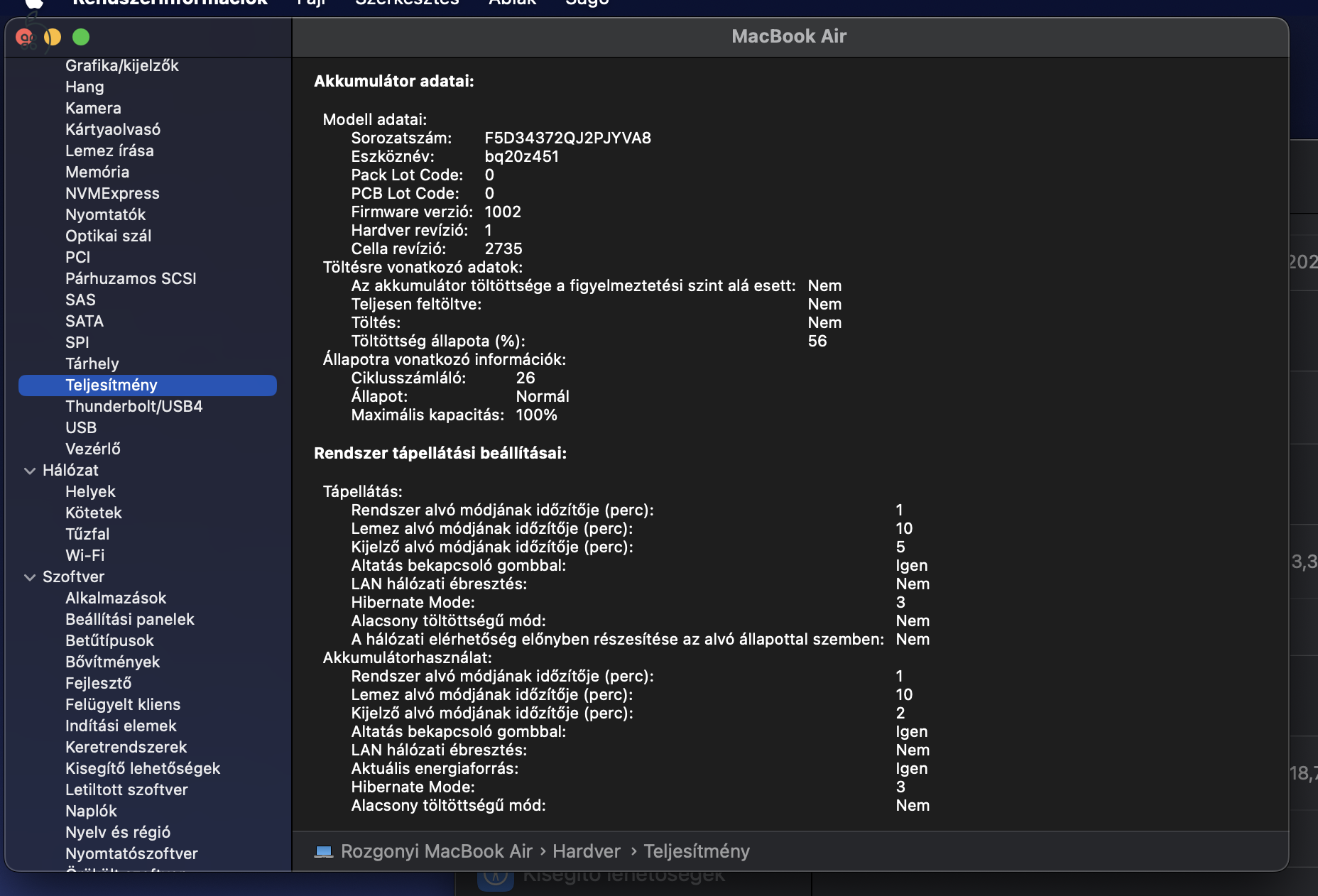Select Keretrendszerek item
The height and width of the screenshot is (896, 1318).
tap(126, 747)
